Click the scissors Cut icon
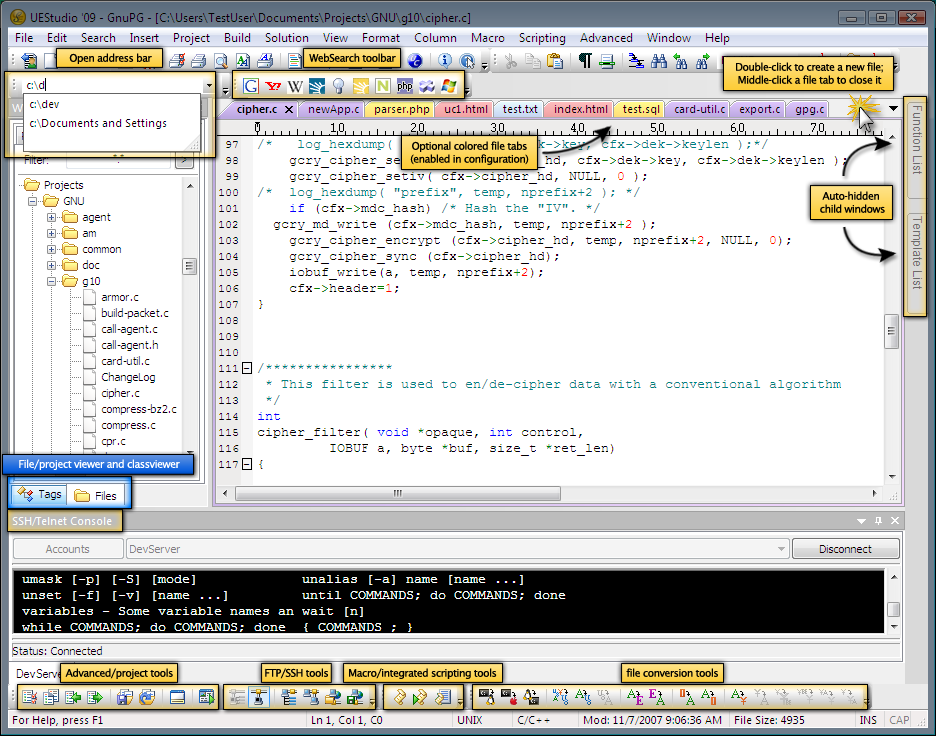This screenshot has width=936, height=736. tap(510, 60)
